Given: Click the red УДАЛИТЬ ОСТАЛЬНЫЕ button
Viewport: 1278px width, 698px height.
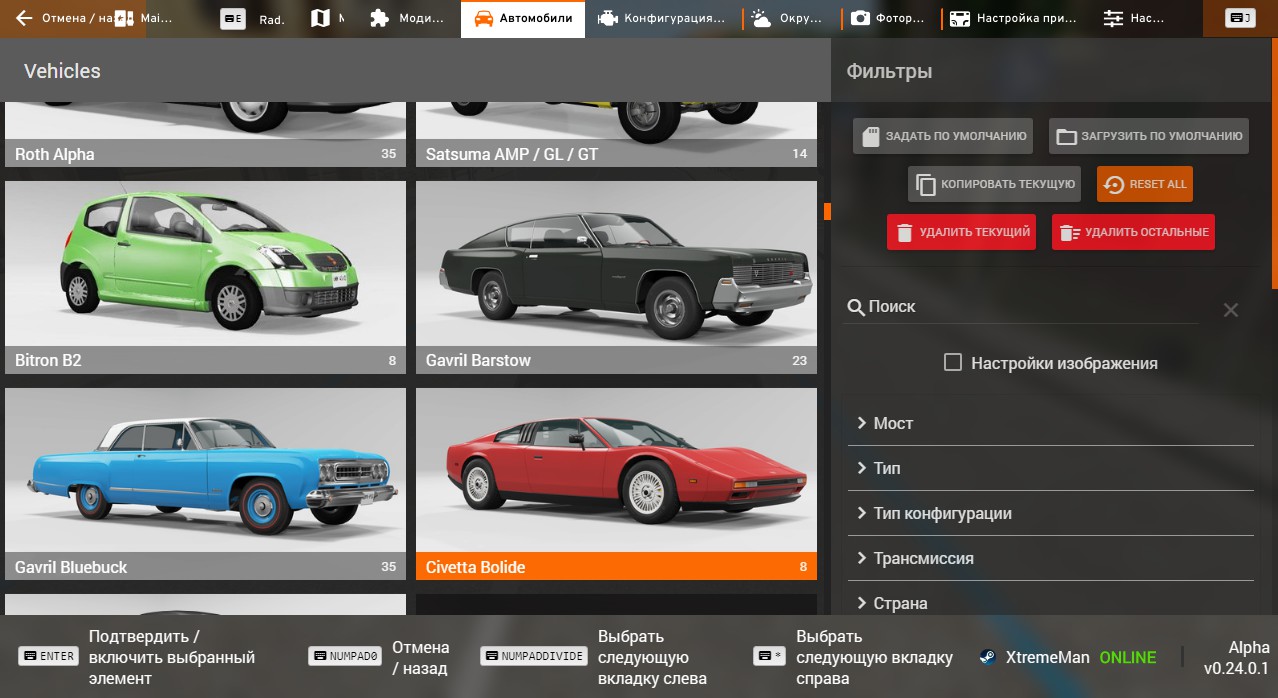Looking at the screenshot, I should point(1133,232).
